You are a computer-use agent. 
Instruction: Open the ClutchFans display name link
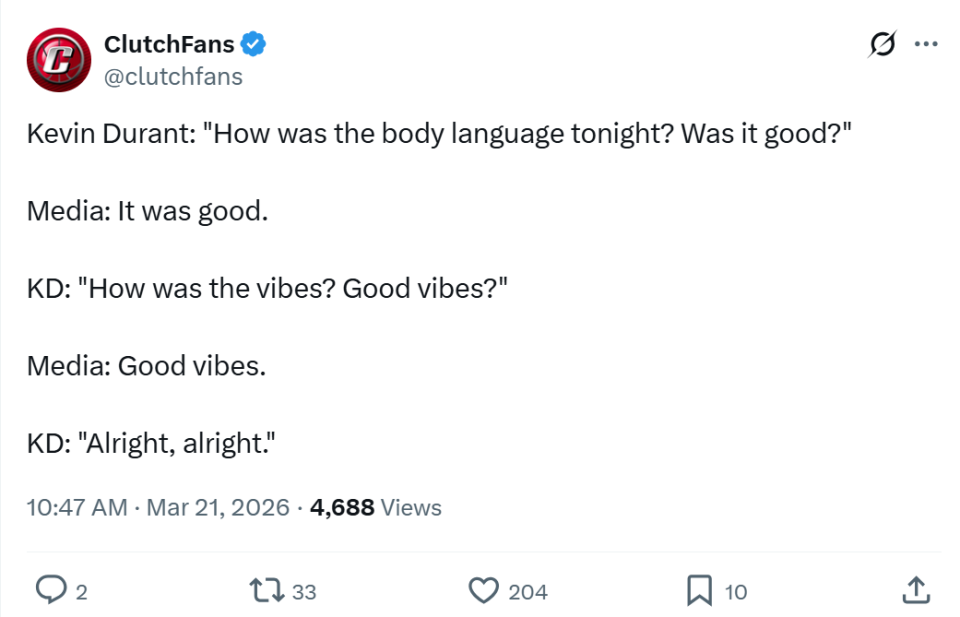pos(169,44)
